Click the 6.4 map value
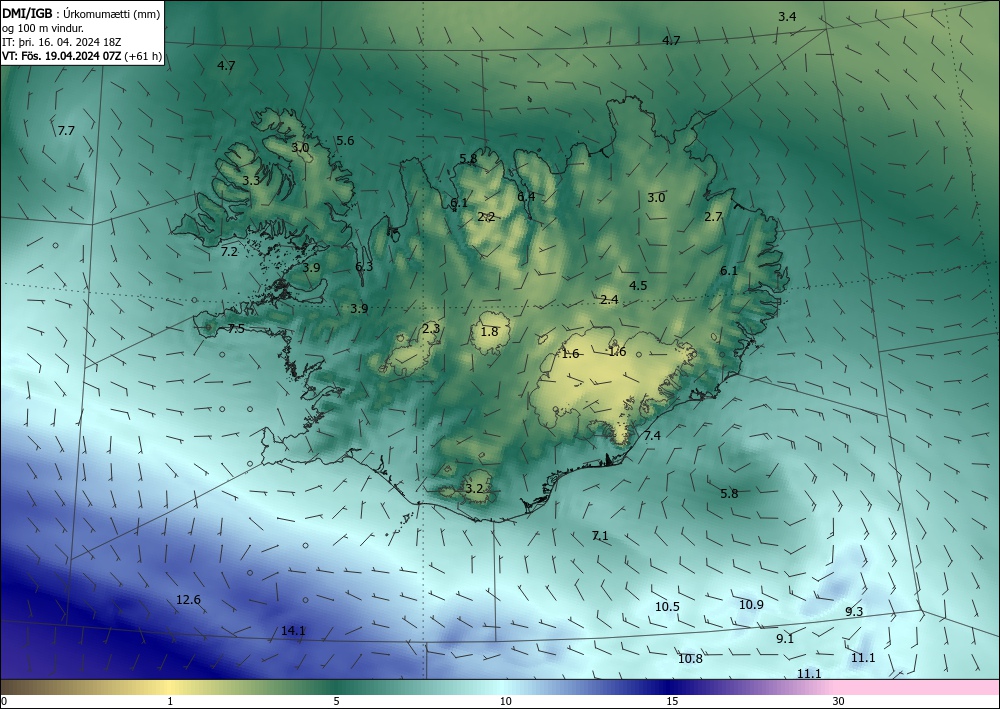Screen dimensions: 1000x709 pyautogui.click(x=526, y=196)
